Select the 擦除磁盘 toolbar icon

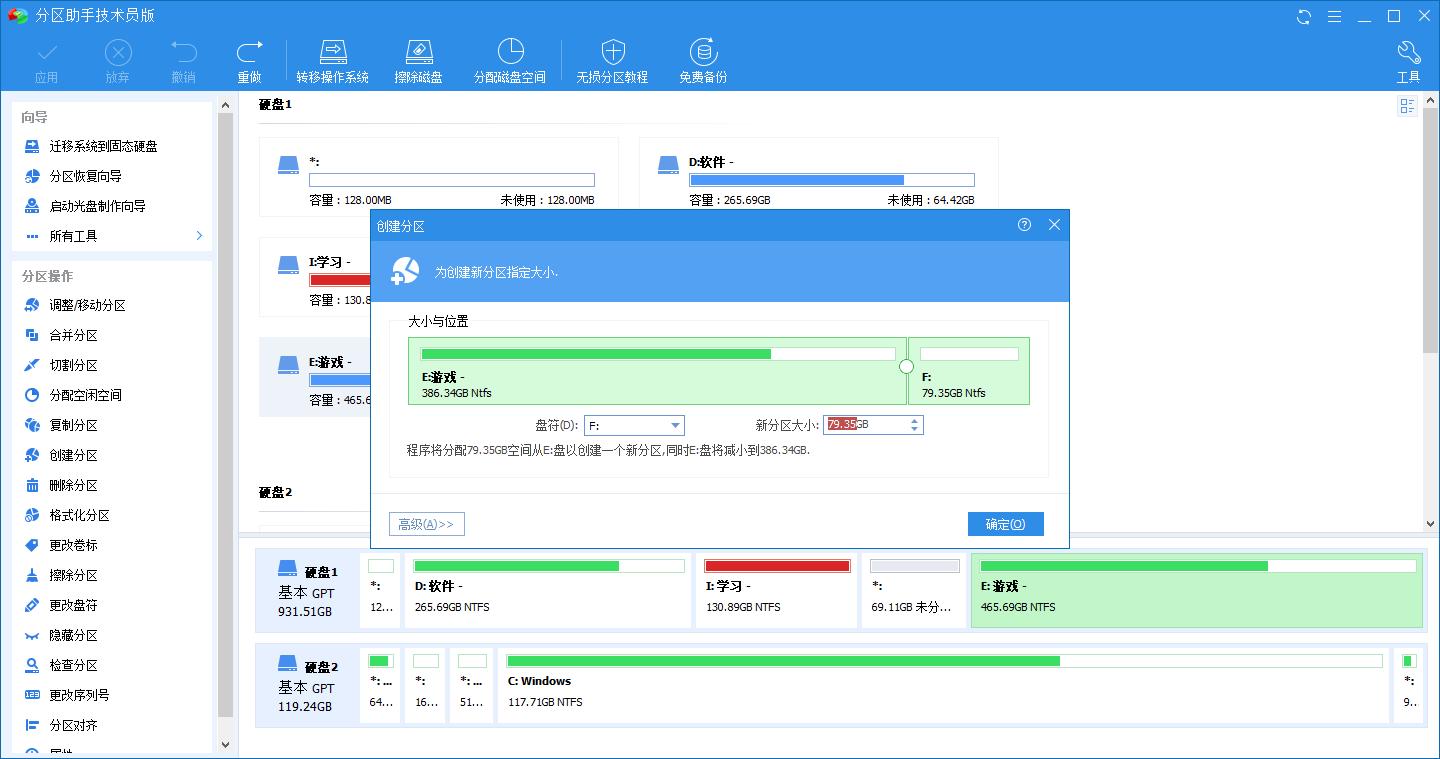click(x=419, y=58)
